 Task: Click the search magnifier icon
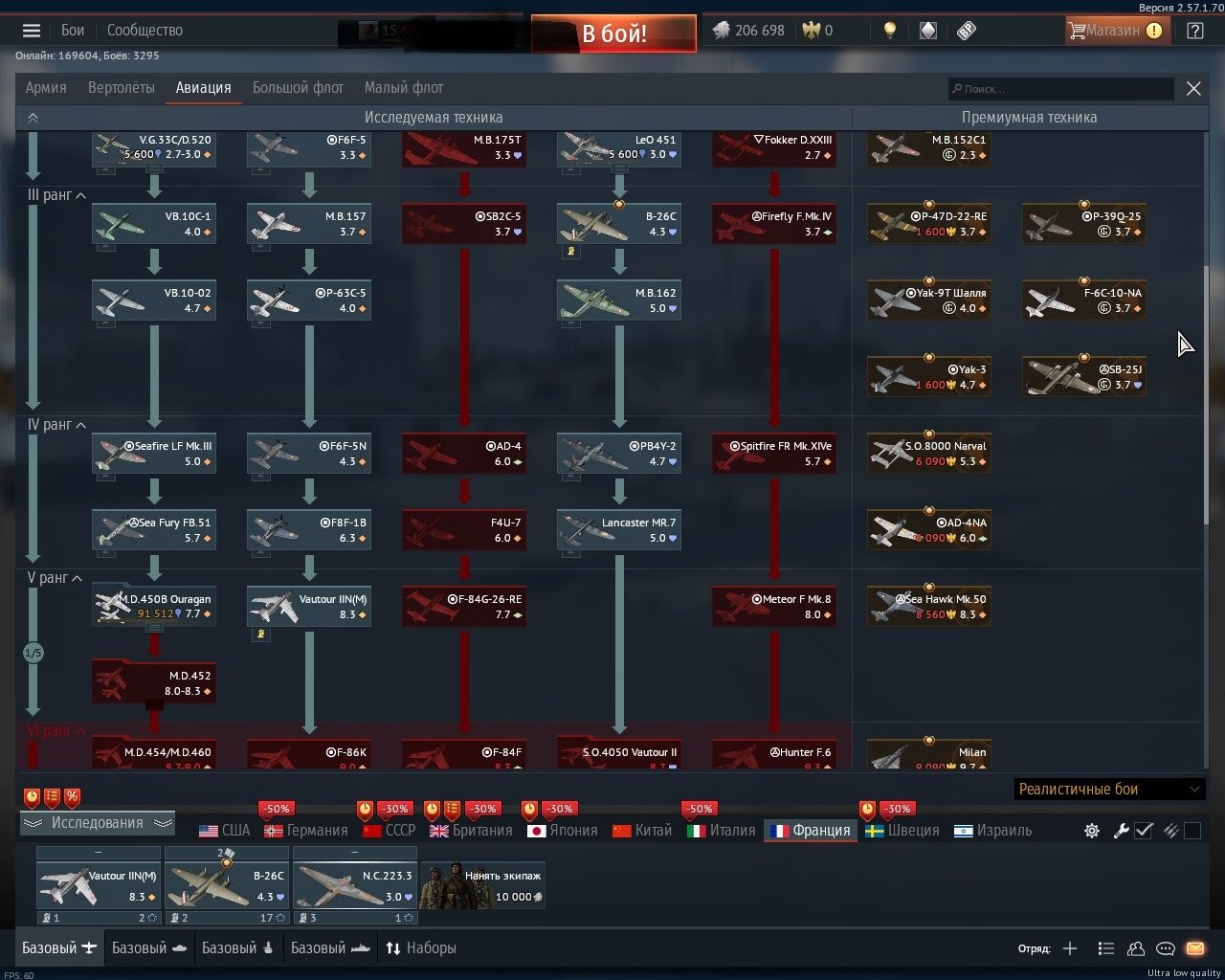click(x=956, y=89)
